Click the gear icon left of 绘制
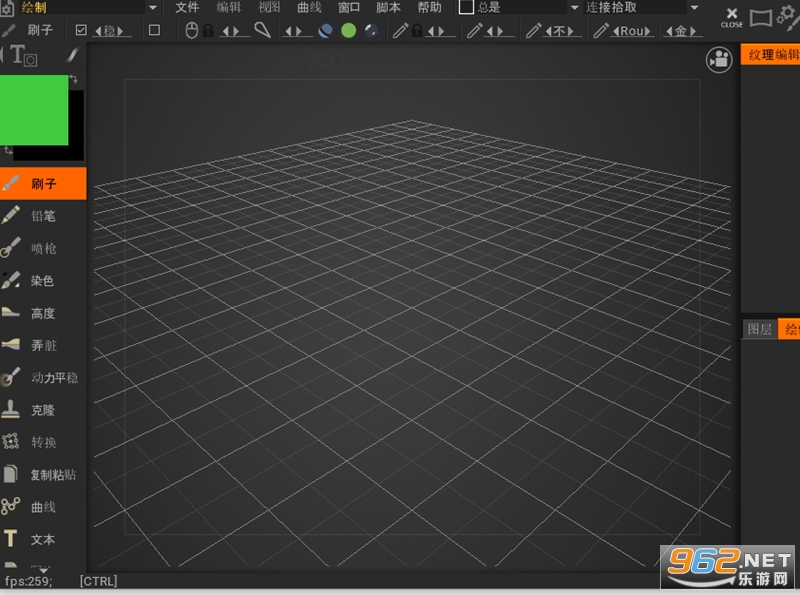Image resolution: width=800 pixels, height=595 pixels. pyautogui.click(x=7, y=8)
